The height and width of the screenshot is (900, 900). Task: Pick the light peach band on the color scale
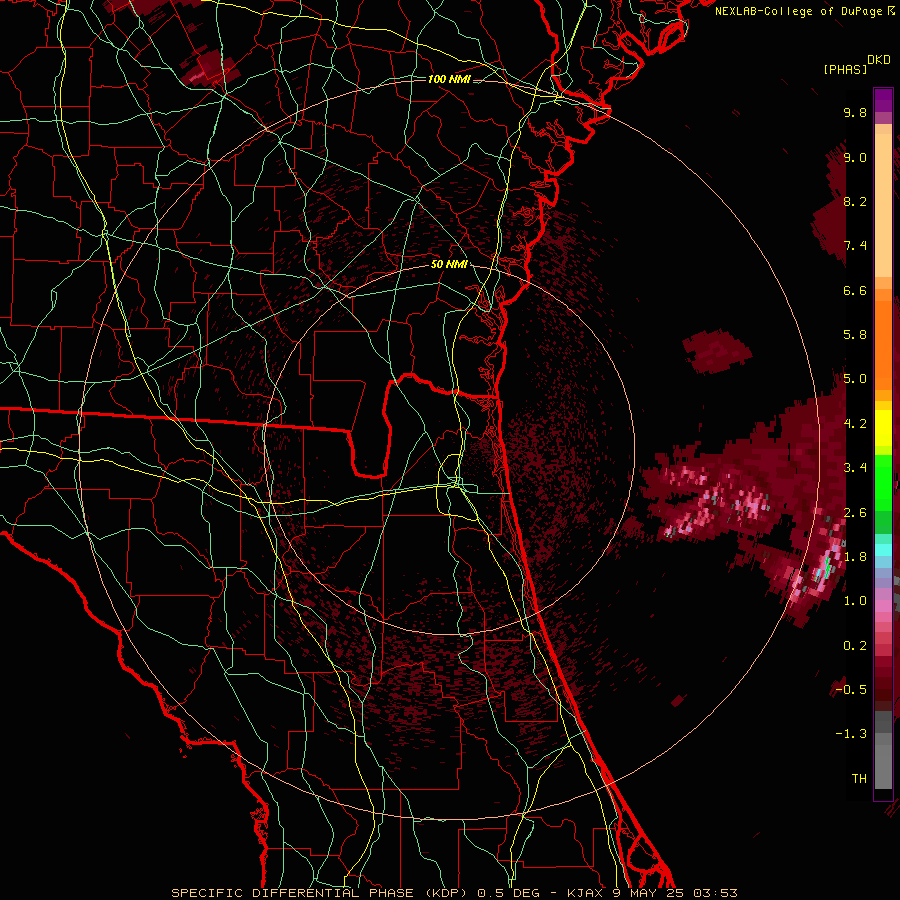tap(883, 205)
